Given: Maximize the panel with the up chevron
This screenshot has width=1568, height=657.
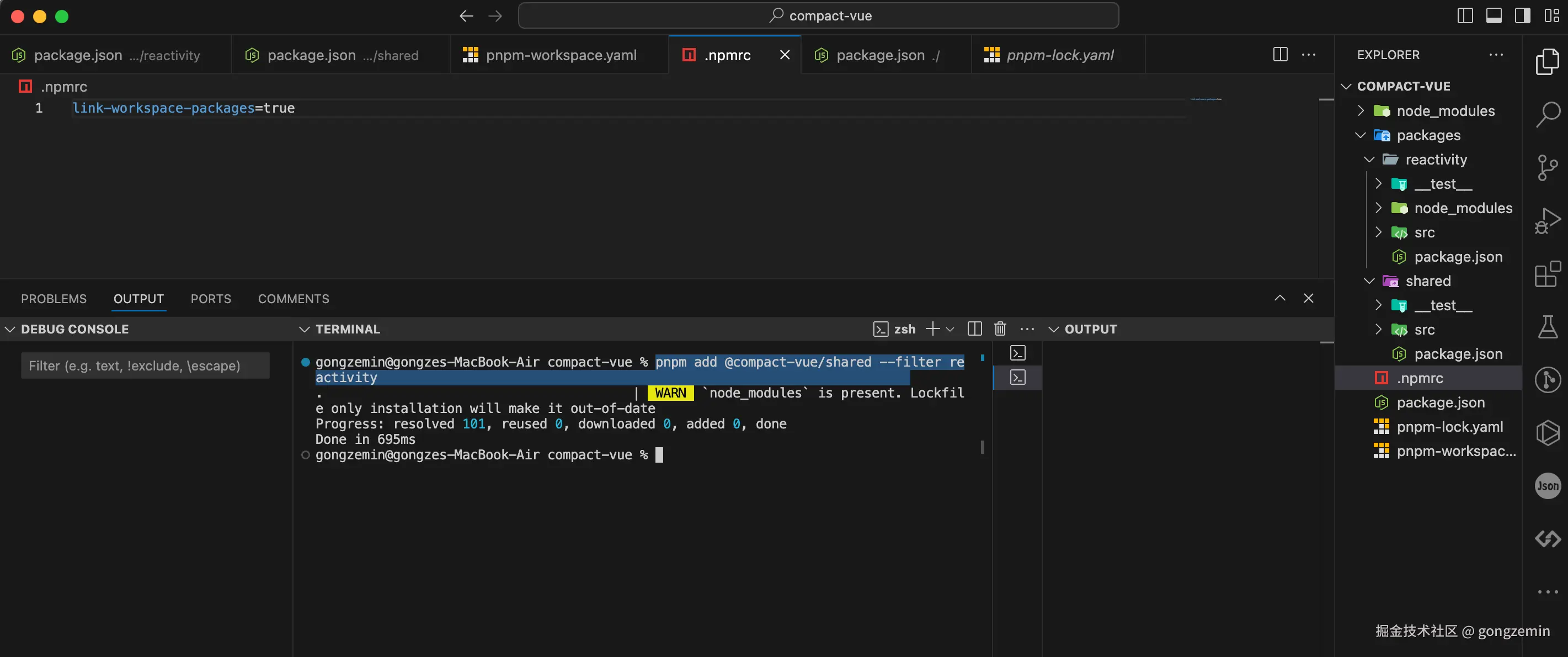Looking at the screenshot, I should tap(1279, 298).
